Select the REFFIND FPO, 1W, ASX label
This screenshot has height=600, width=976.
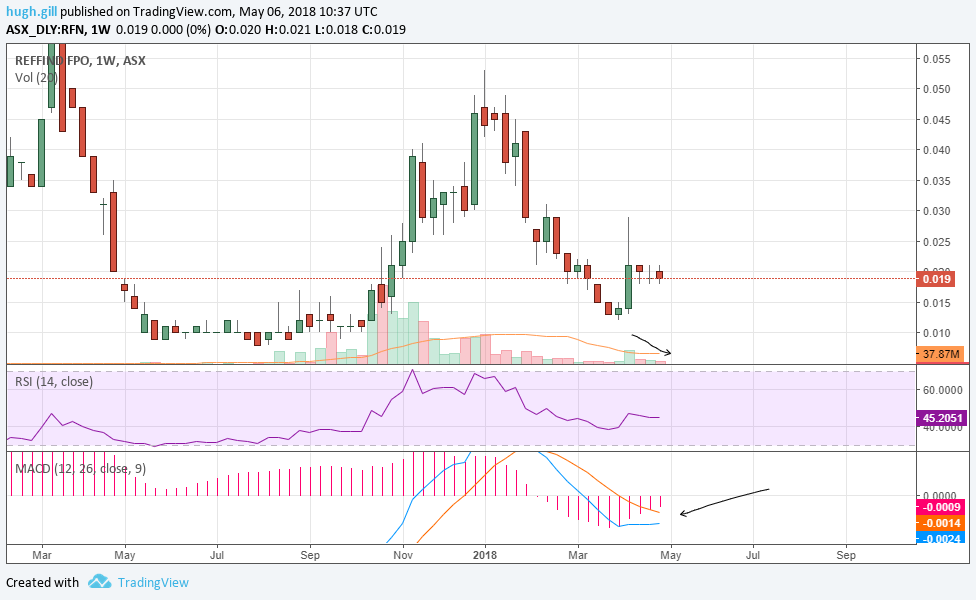coord(80,60)
